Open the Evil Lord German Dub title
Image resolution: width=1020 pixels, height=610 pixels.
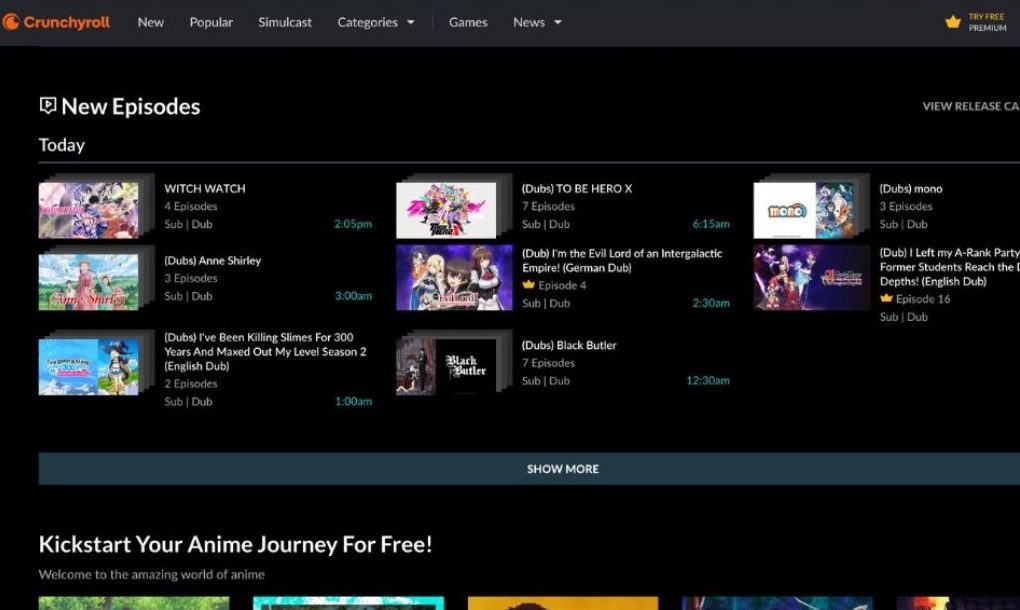tap(622, 260)
